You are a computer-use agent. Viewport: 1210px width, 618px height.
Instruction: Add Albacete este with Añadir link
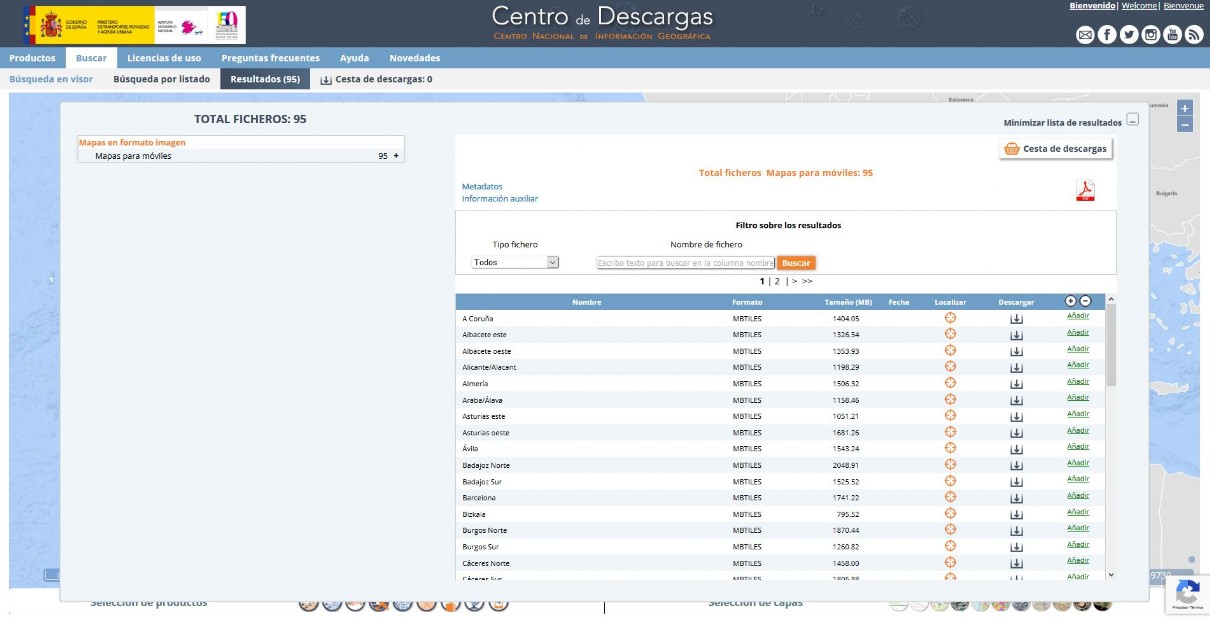(1077, 333)
